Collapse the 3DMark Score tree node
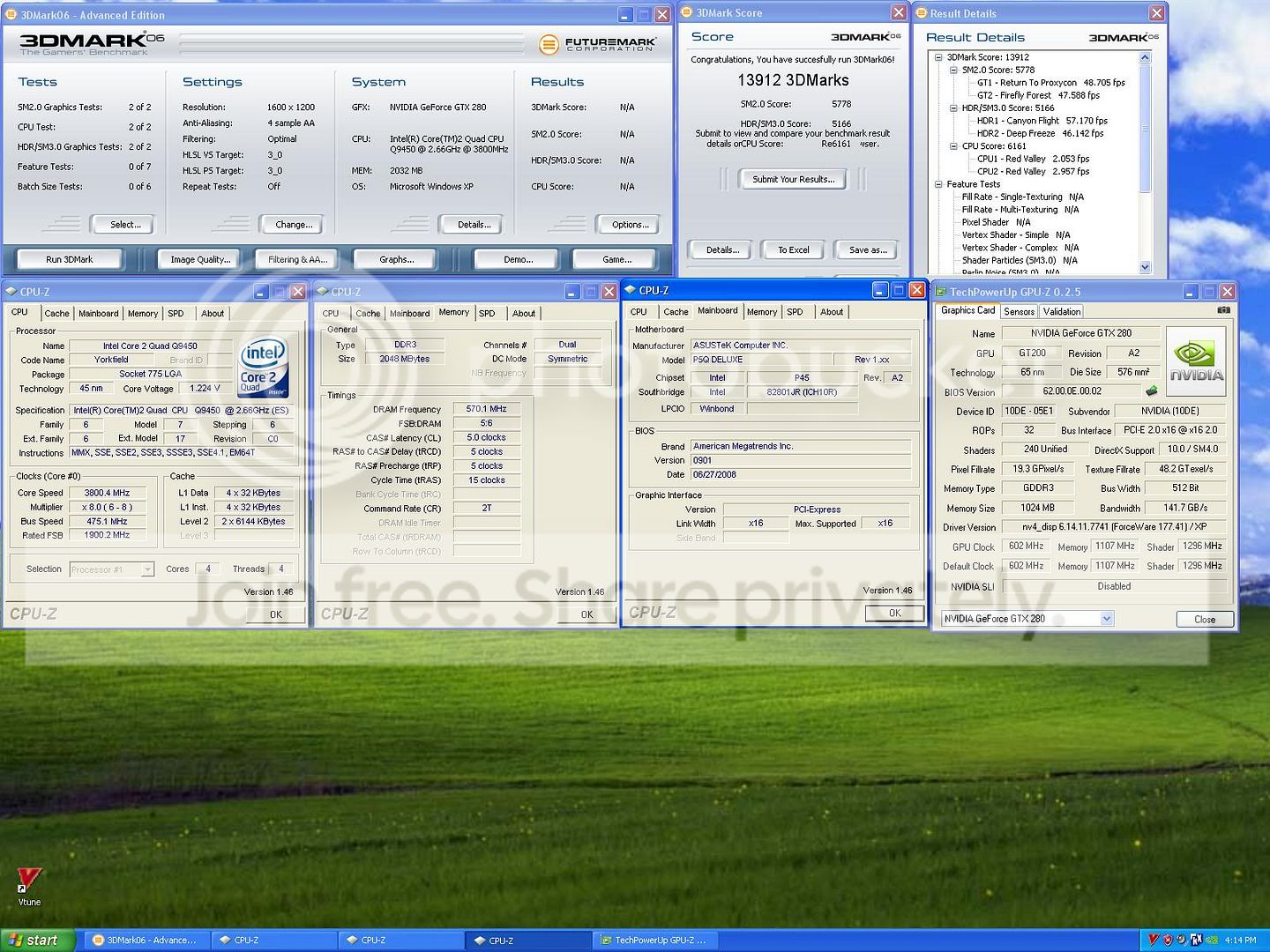1270x952 pixels. point(938,56)
